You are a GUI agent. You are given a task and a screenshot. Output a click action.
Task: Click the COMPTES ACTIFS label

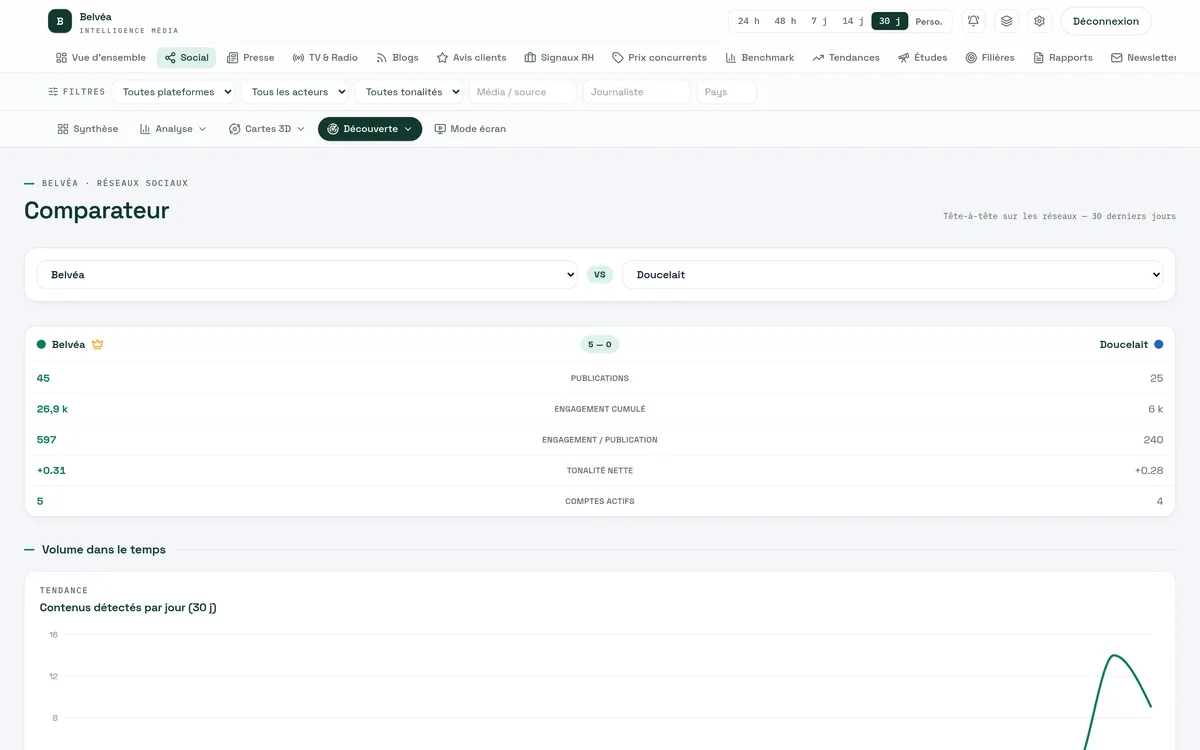click(x=600, y=502)
